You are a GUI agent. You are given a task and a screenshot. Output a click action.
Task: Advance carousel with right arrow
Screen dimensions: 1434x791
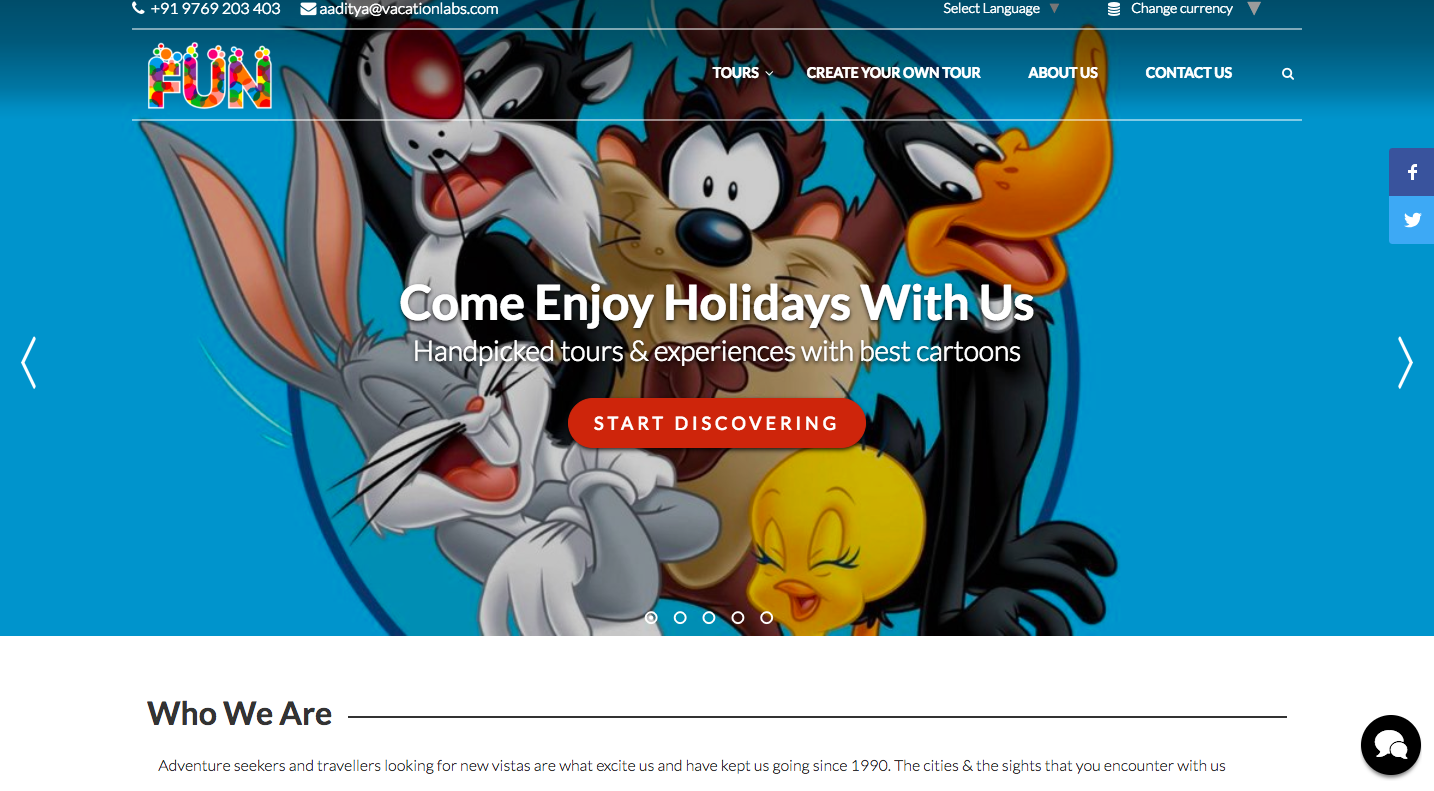(1405, 362)
